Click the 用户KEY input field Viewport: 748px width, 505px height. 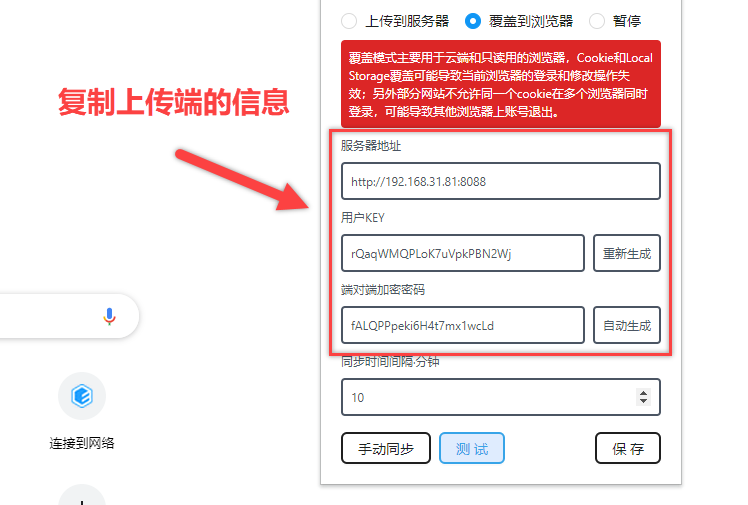(x=463, y=253)
